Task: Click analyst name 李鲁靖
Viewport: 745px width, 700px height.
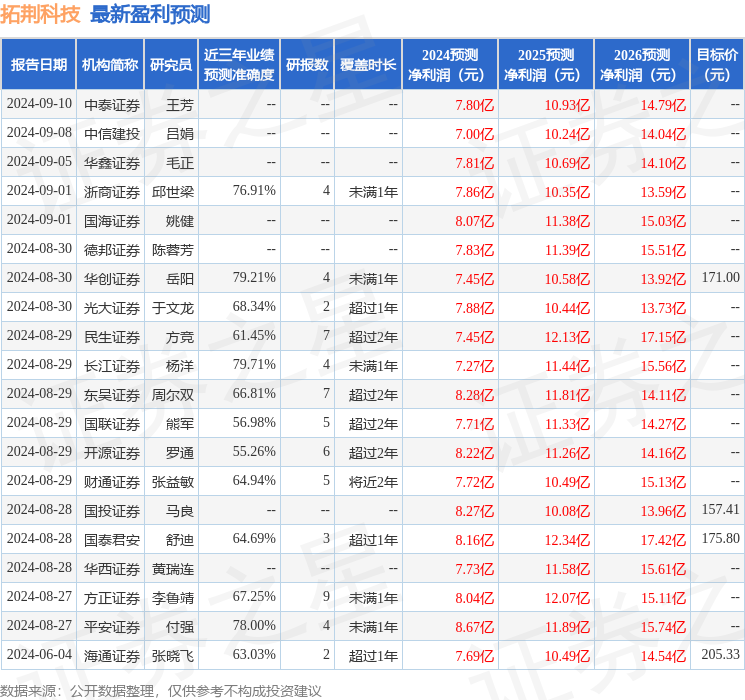Action: pyautogui.click(x=173, y=598)
